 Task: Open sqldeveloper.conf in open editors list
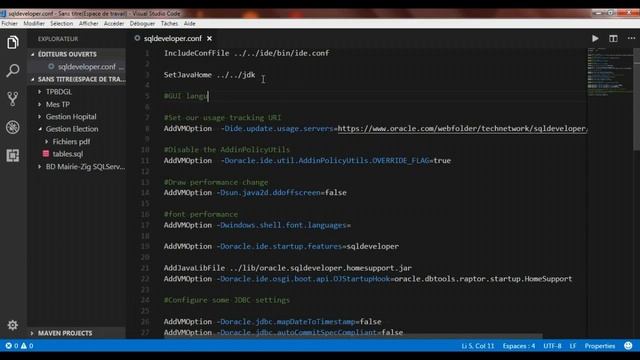coord(87,67)
